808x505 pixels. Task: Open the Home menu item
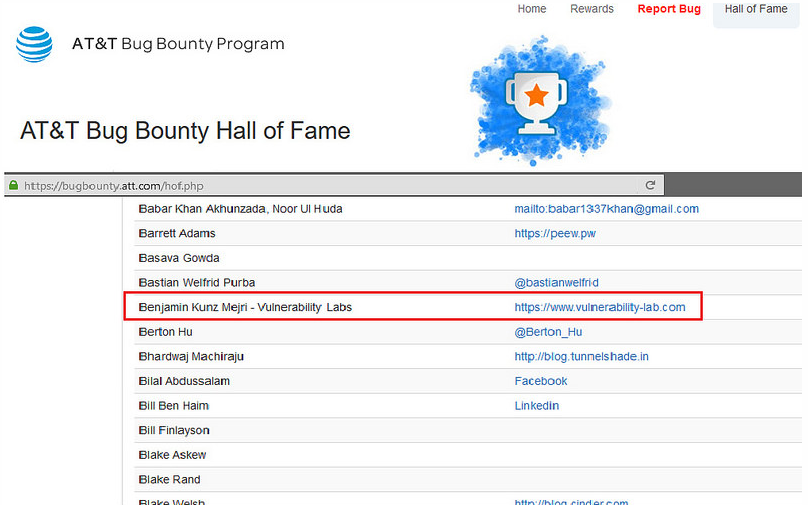tap(531, 9)
